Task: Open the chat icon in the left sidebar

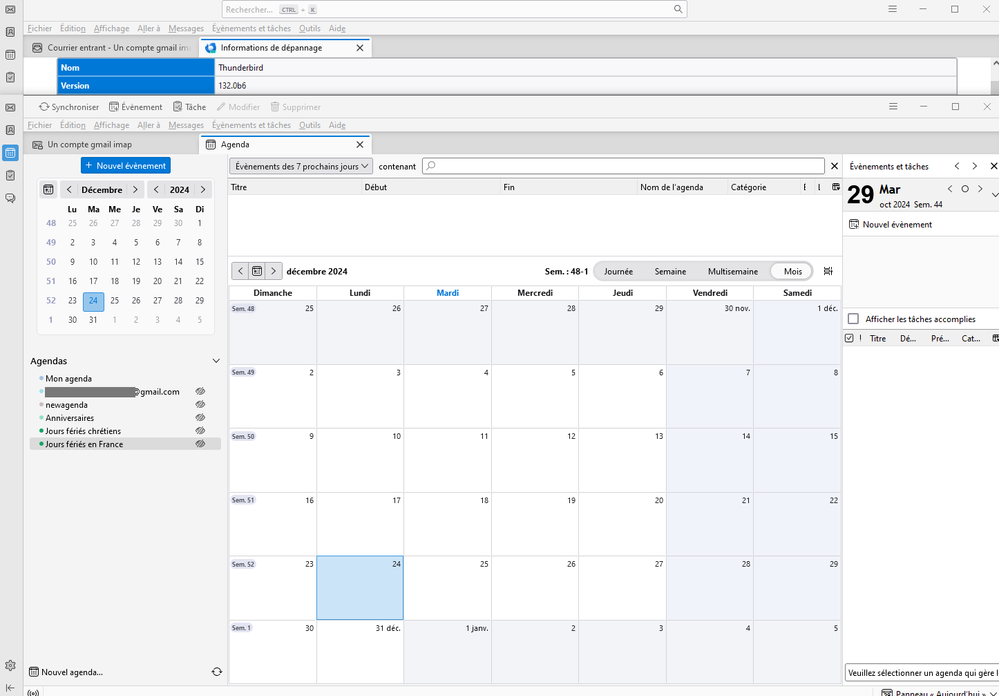Action: [10, 198]
